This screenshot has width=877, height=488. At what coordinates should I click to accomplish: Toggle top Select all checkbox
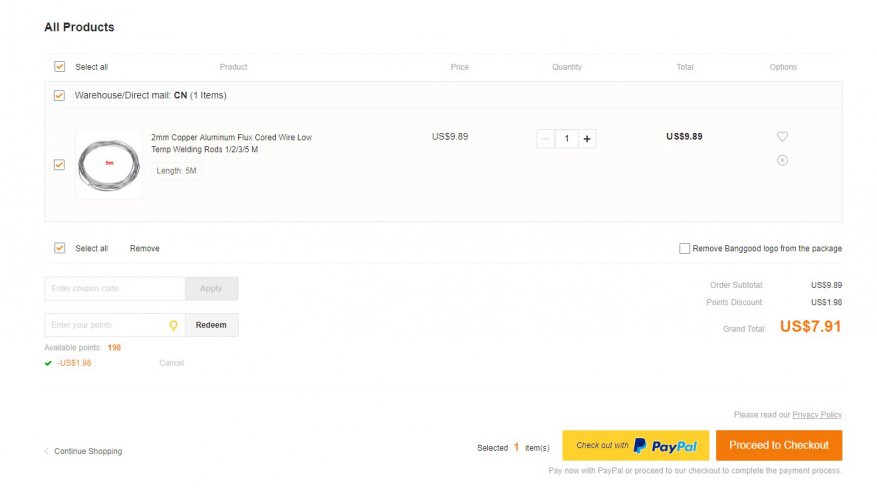point(60,67)
